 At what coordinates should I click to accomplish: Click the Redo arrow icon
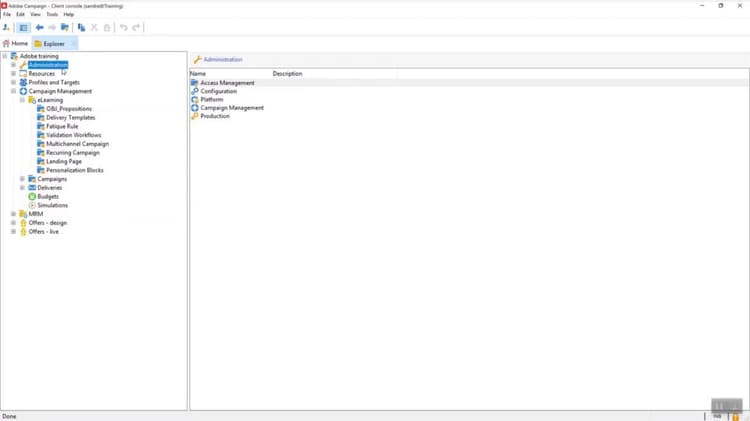[x=136, y=28]
